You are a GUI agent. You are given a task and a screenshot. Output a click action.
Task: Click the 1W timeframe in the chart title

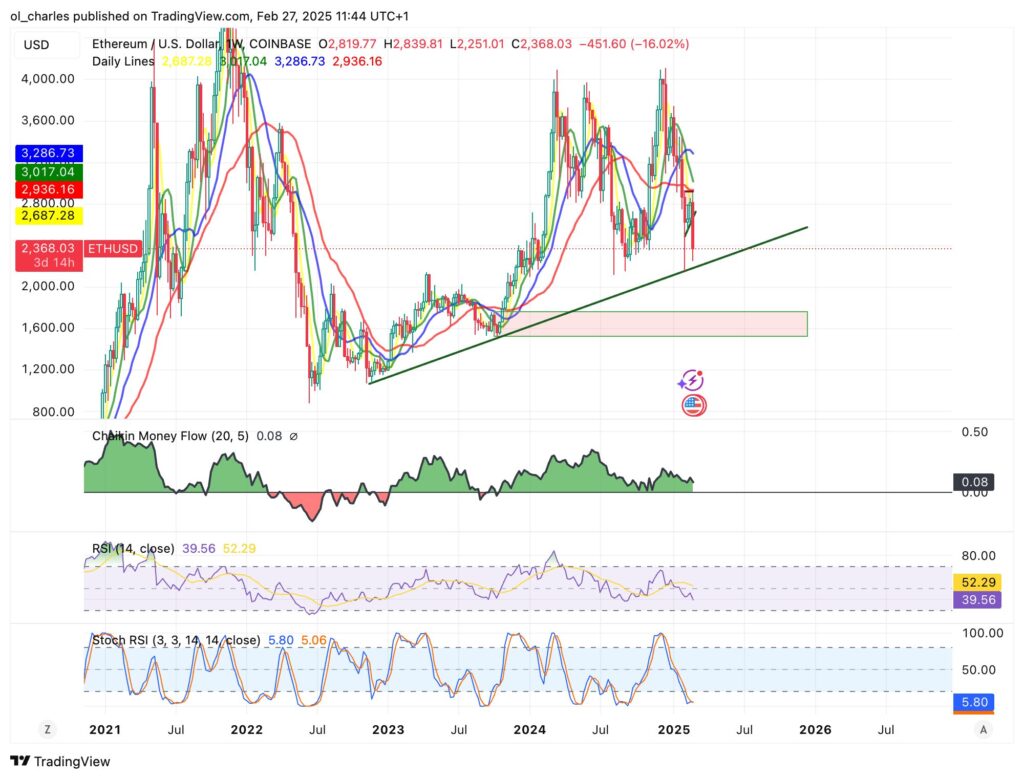(x=232, y=43)
